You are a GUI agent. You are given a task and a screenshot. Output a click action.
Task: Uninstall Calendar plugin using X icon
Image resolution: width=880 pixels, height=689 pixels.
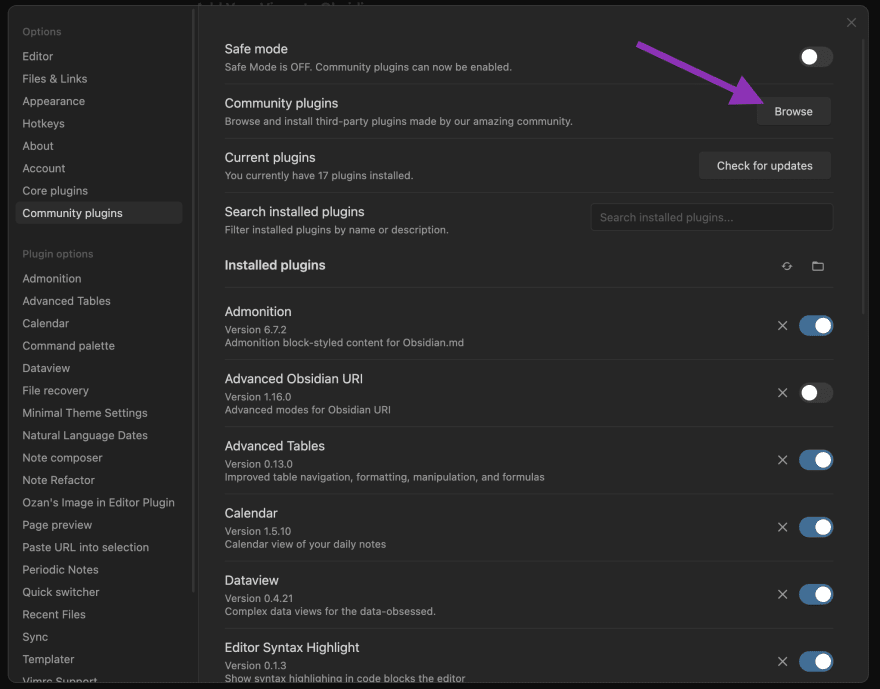782,527
